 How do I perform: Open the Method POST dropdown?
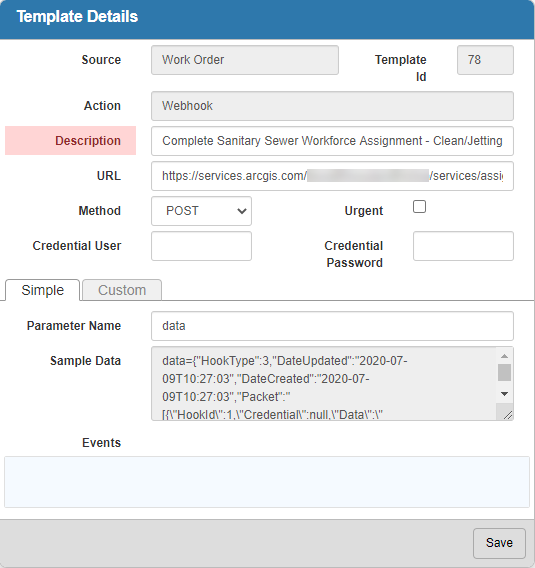tap(201, 211)
